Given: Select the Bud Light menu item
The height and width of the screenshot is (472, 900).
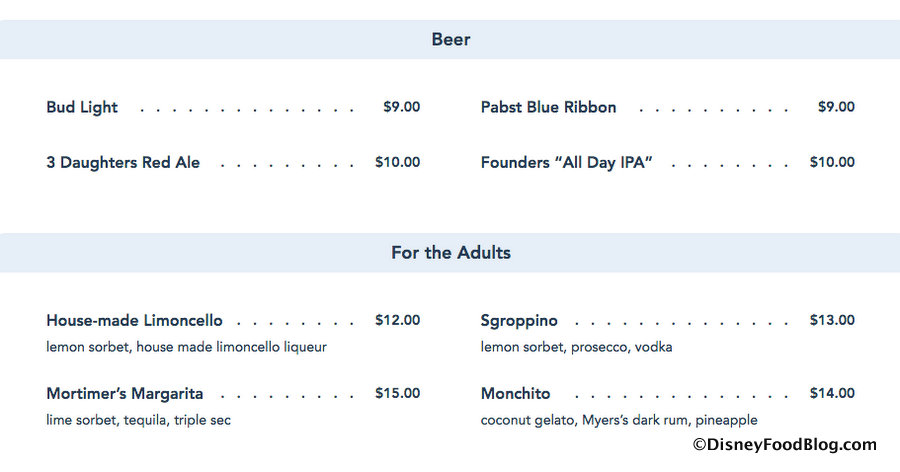Looking at the screenshot, I should 82,108.
